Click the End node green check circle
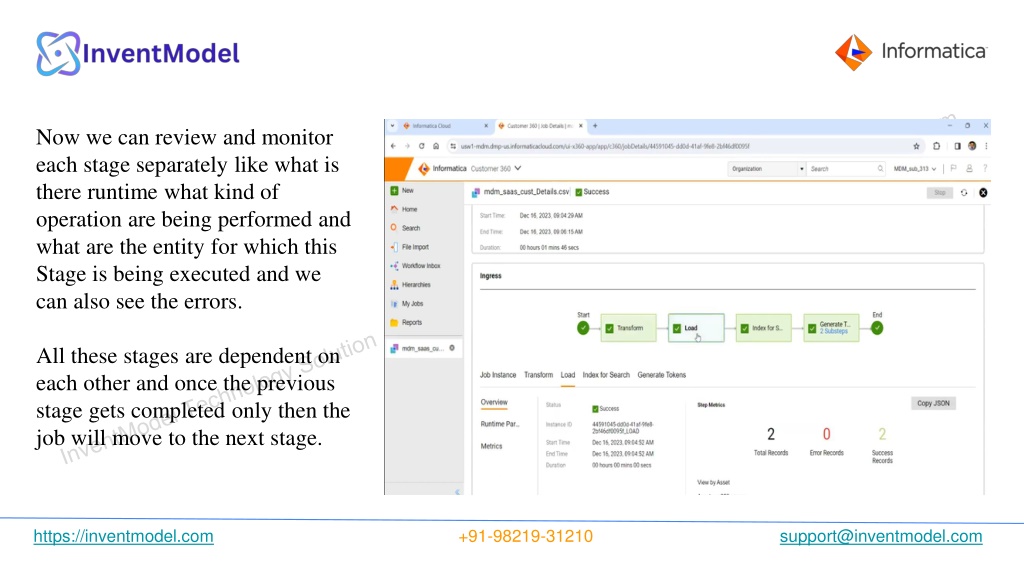This screenshot has height=576, width=1024. tap(877, 328)
